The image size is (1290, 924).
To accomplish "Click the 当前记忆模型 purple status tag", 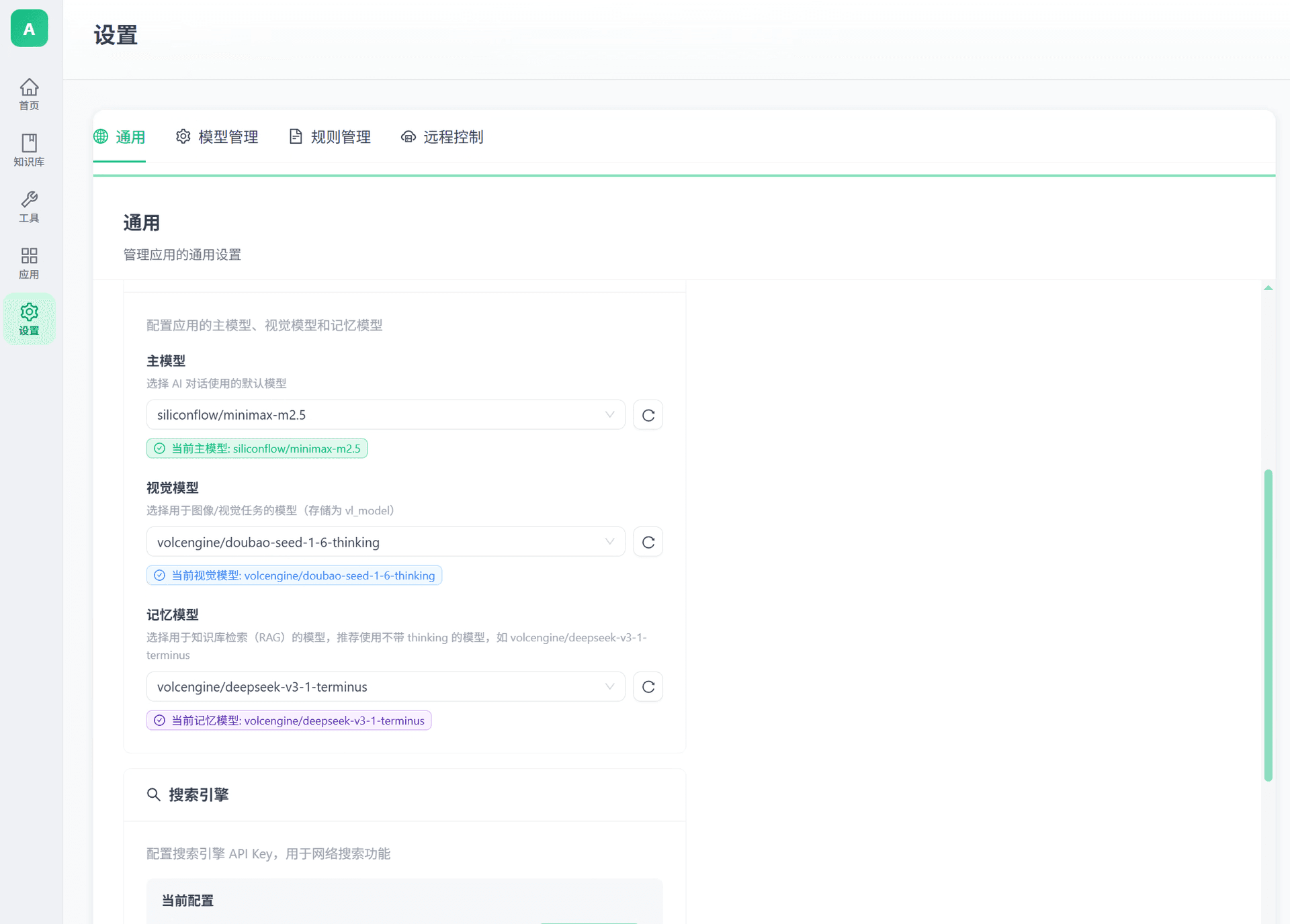I will (289, 721).
